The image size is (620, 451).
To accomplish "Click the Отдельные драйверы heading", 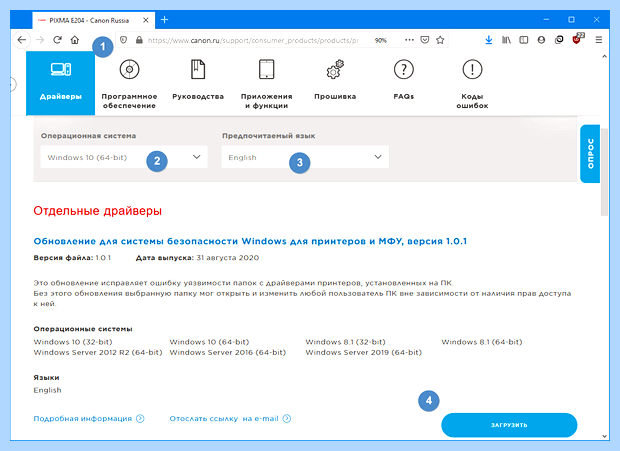I will (97, 211).
